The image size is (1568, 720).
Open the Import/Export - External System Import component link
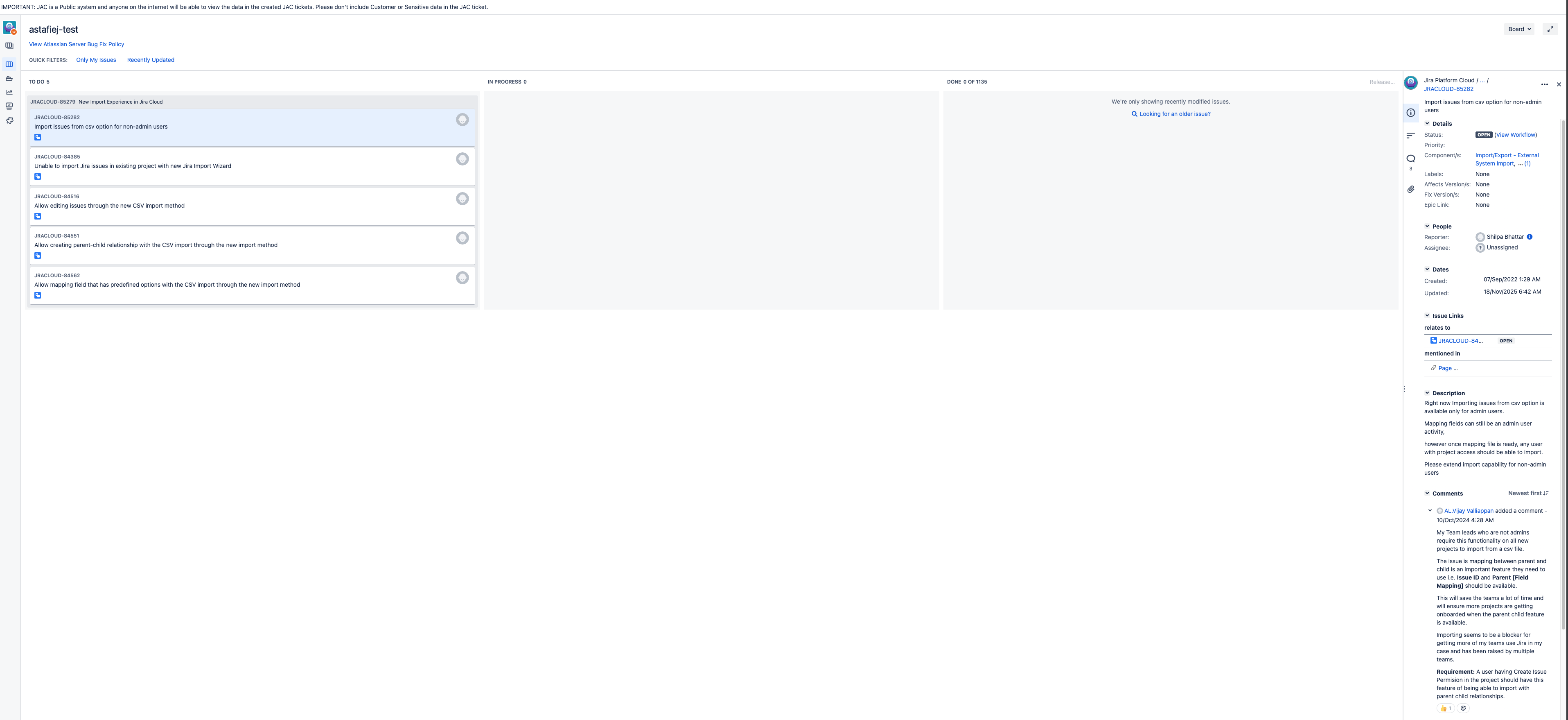point(1507,159)
